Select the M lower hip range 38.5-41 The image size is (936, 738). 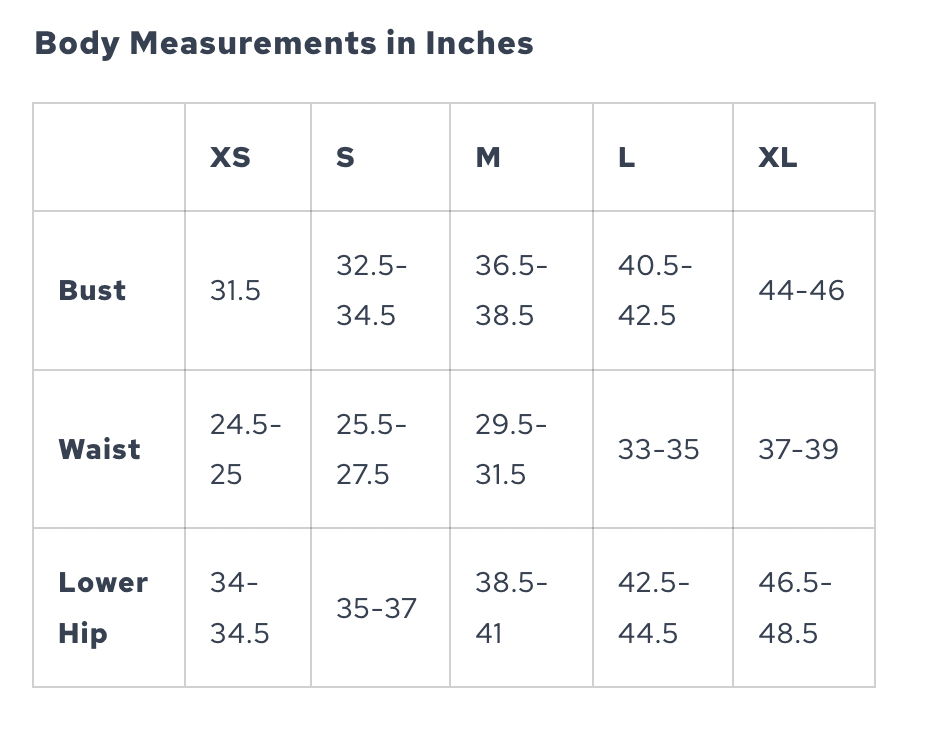(511, 608)
